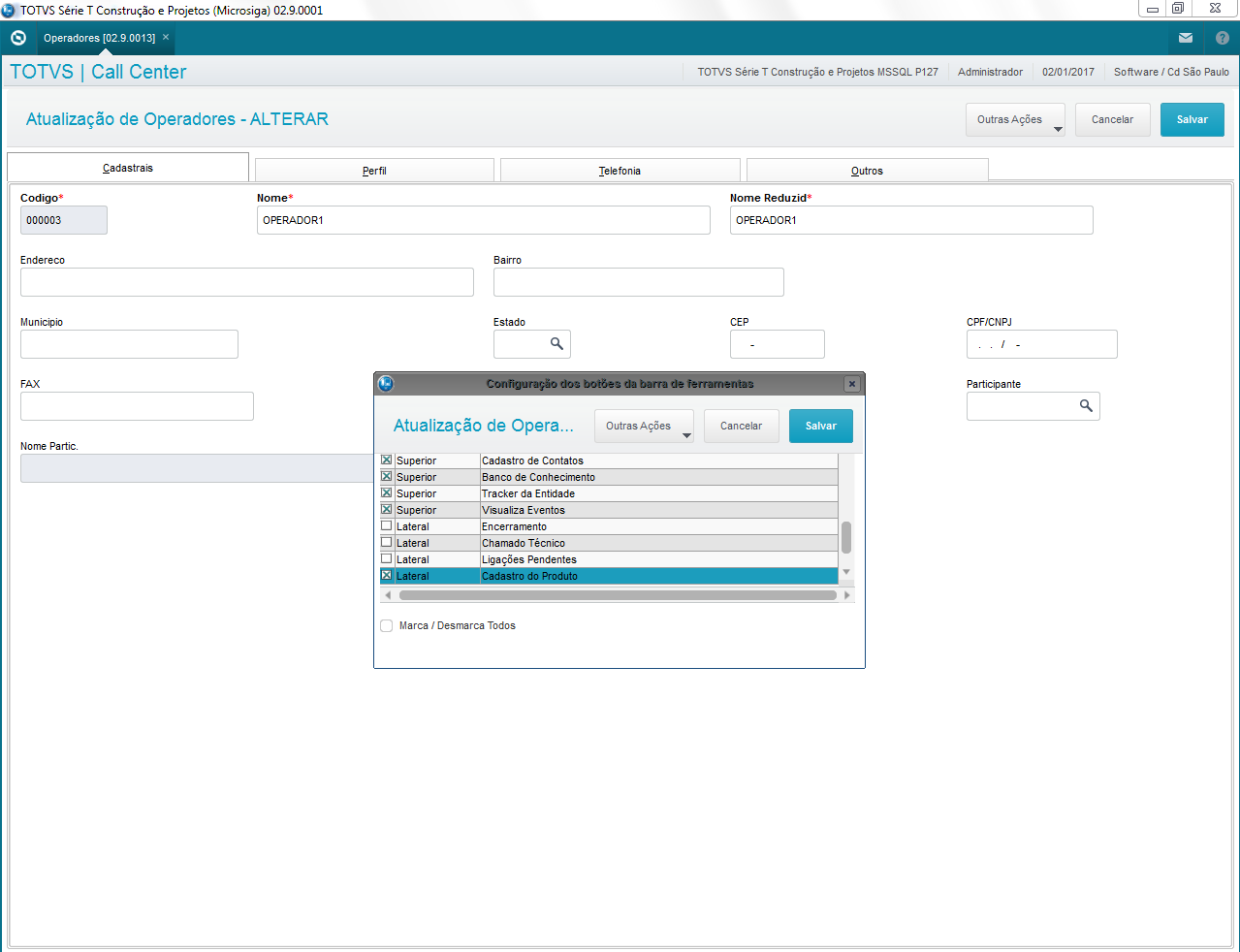1240x952 pixels.
Task: Uncheck the Visualiza Eventos checkbox
Action: [x=387, y=509]
